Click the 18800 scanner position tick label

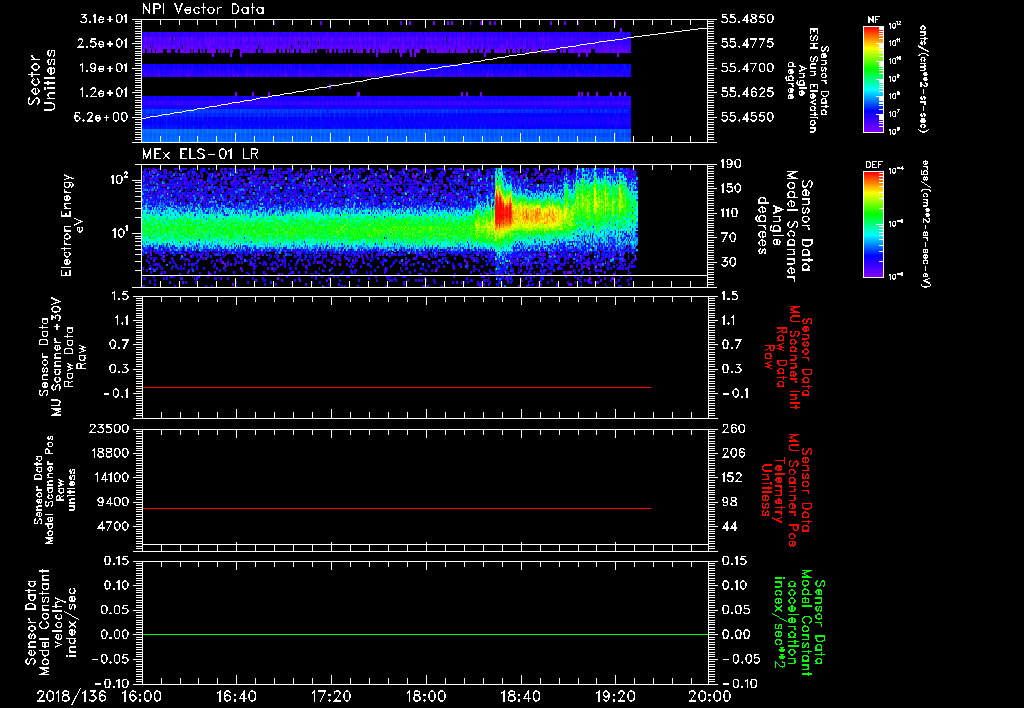coord(108,453)
